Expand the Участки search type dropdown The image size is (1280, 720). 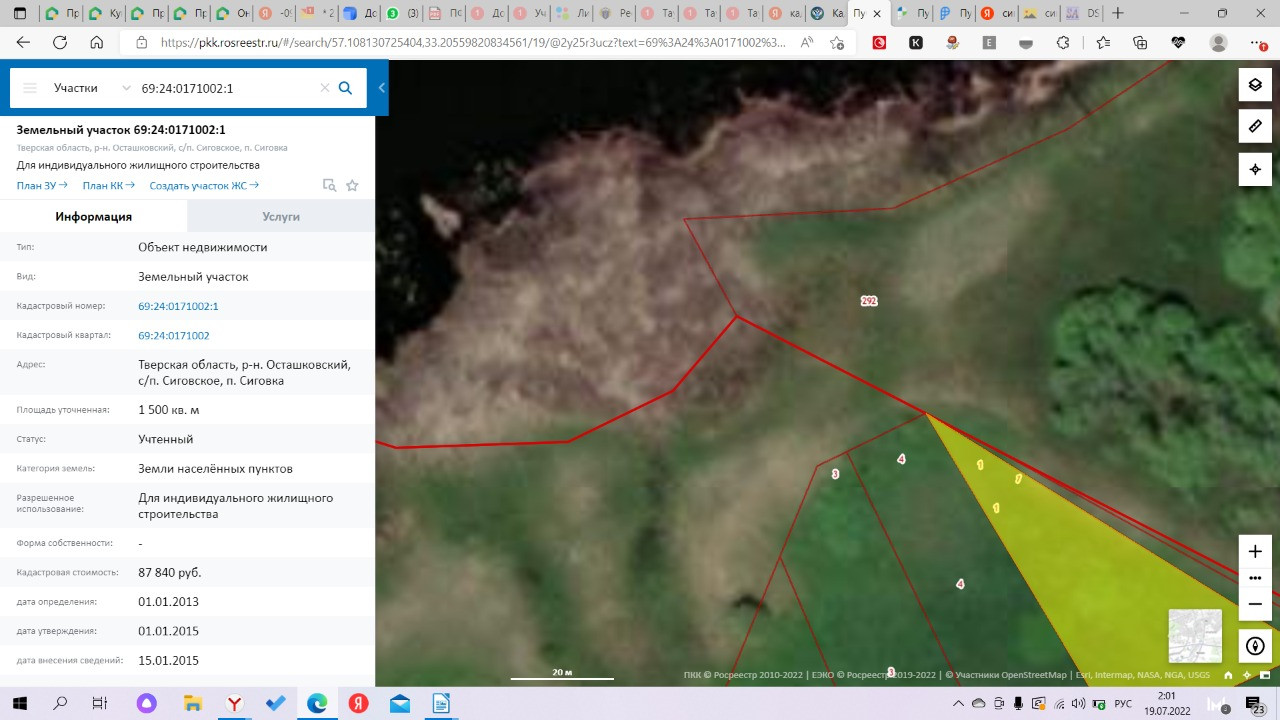click(x=90, y=88)
